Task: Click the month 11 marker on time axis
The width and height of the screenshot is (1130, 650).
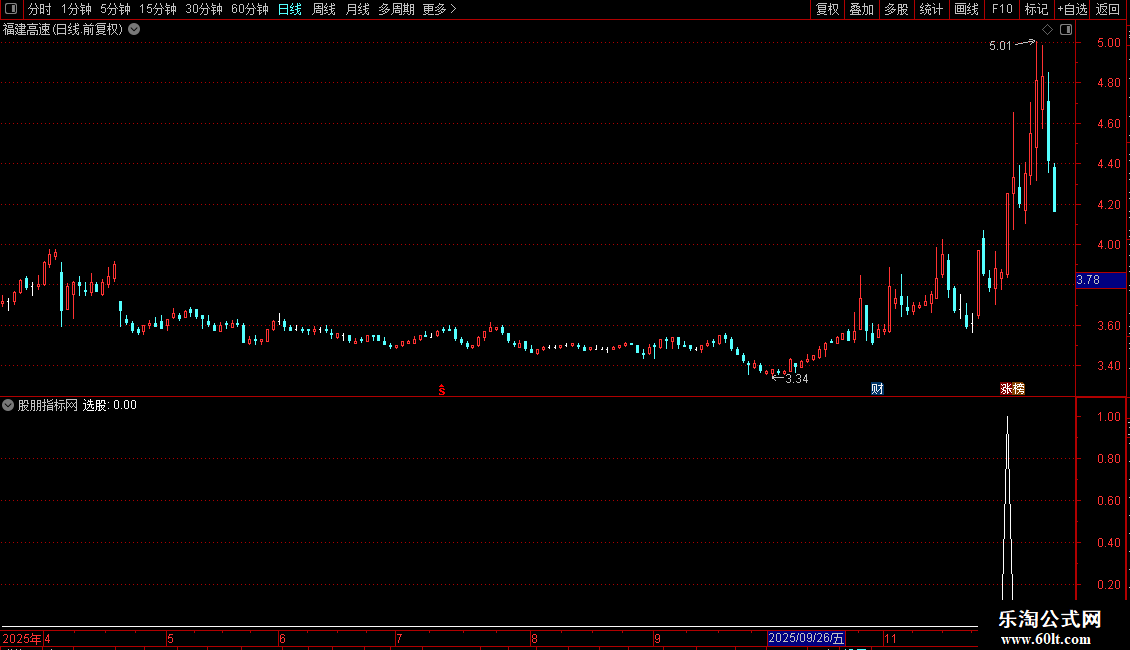Action: (x=891, y=638)
